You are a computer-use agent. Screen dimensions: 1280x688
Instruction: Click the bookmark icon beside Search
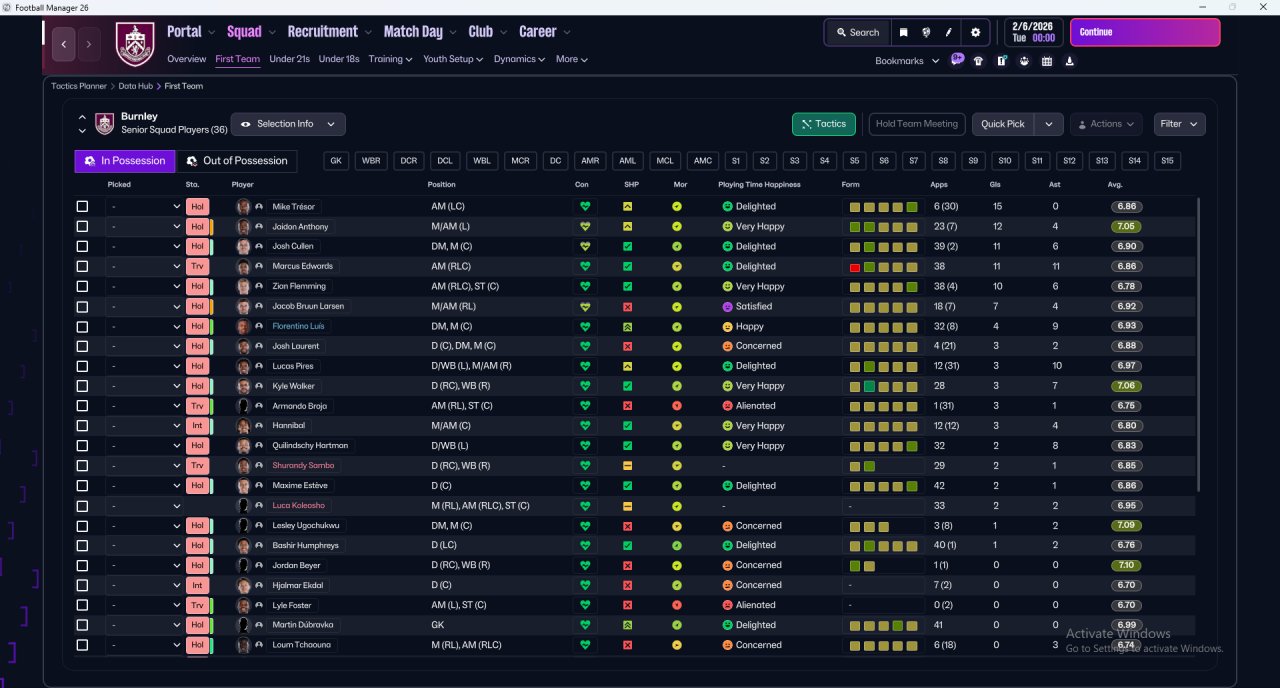(x=903, y=32)
